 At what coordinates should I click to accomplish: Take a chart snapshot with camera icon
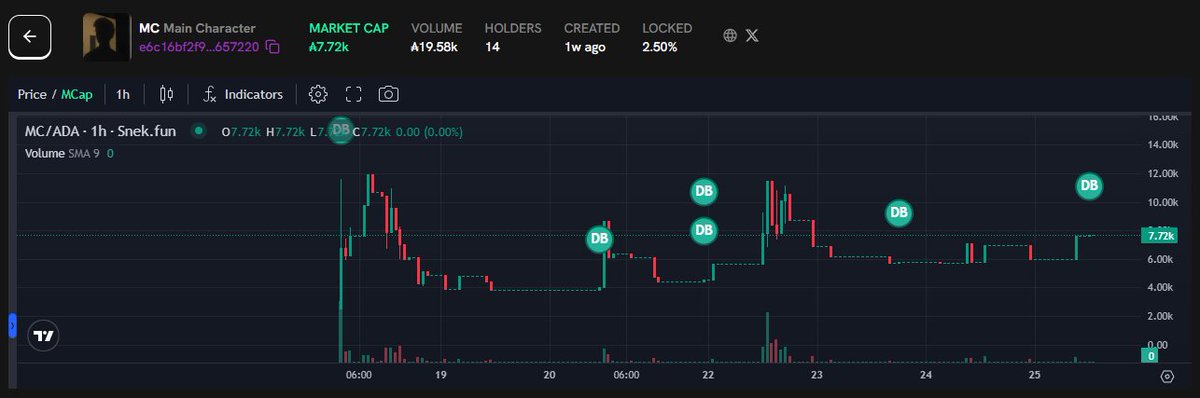[x=389, y=94]
